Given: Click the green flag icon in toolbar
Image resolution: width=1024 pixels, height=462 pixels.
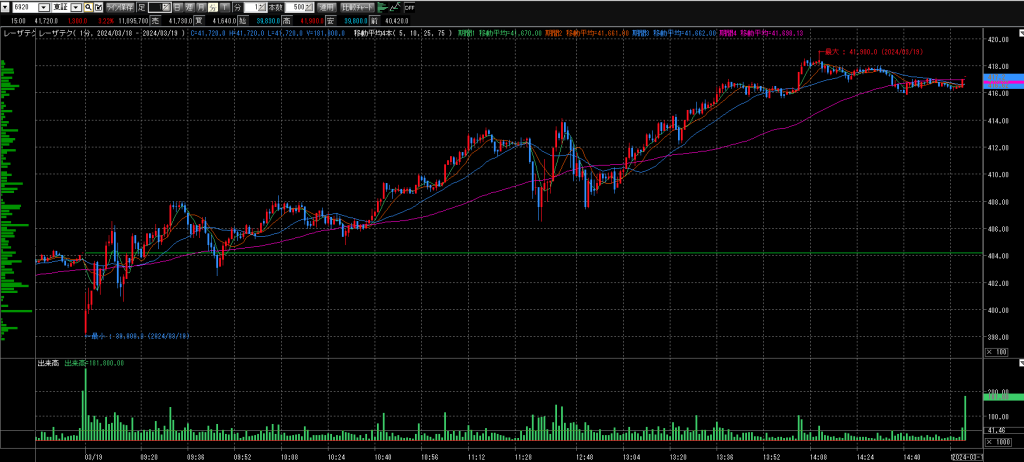Looking at the screenshot, I should (381, 7).
